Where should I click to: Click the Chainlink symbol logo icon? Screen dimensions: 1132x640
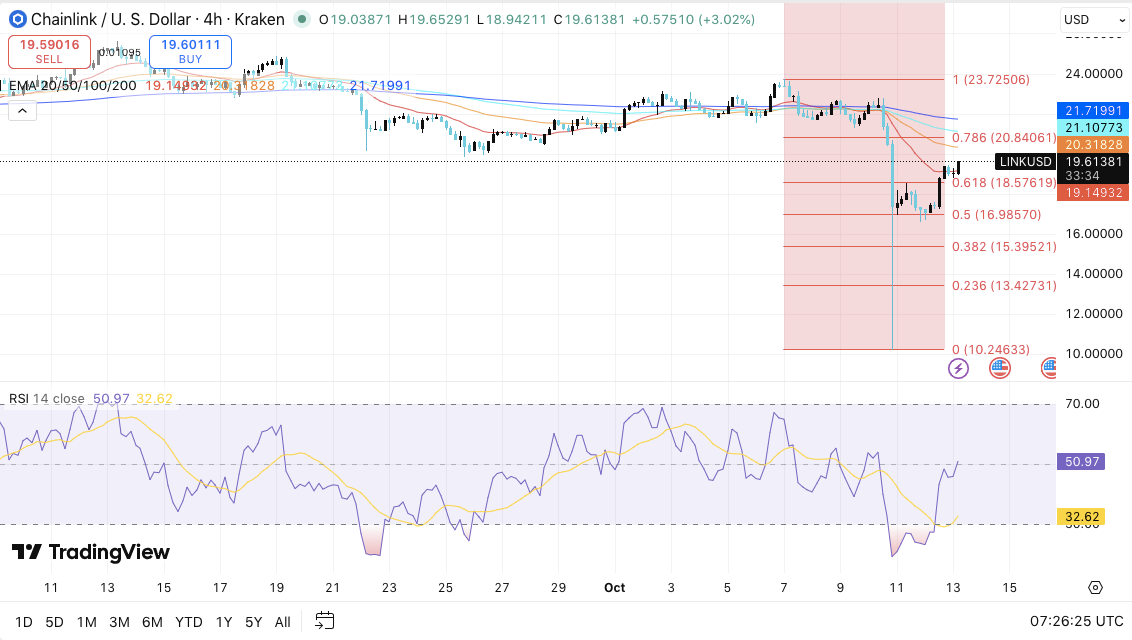(16, 19)
